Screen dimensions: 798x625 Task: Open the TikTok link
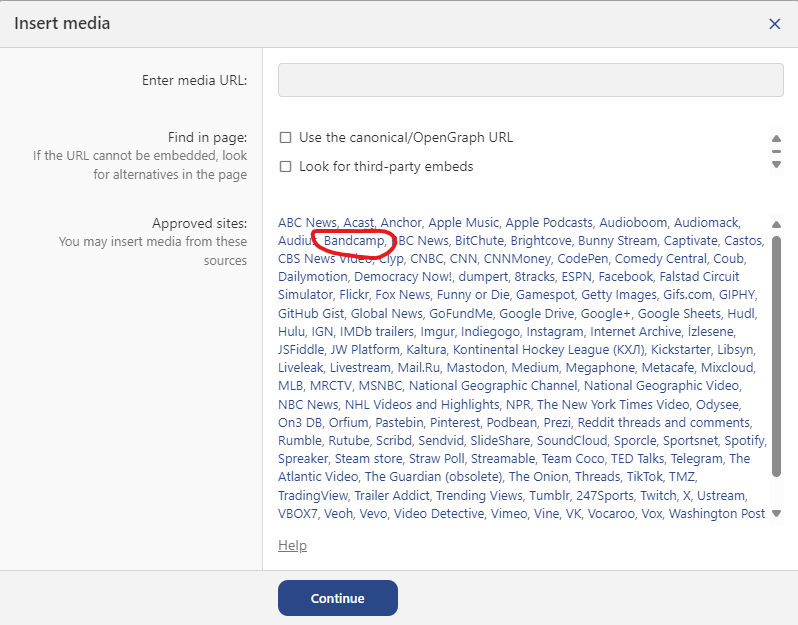pos(644,476)
